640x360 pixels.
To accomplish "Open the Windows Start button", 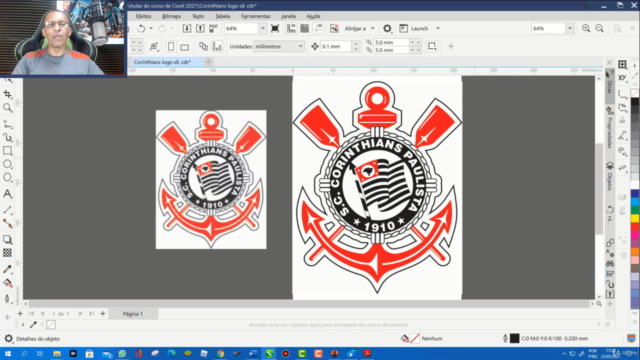I will 7,353.
